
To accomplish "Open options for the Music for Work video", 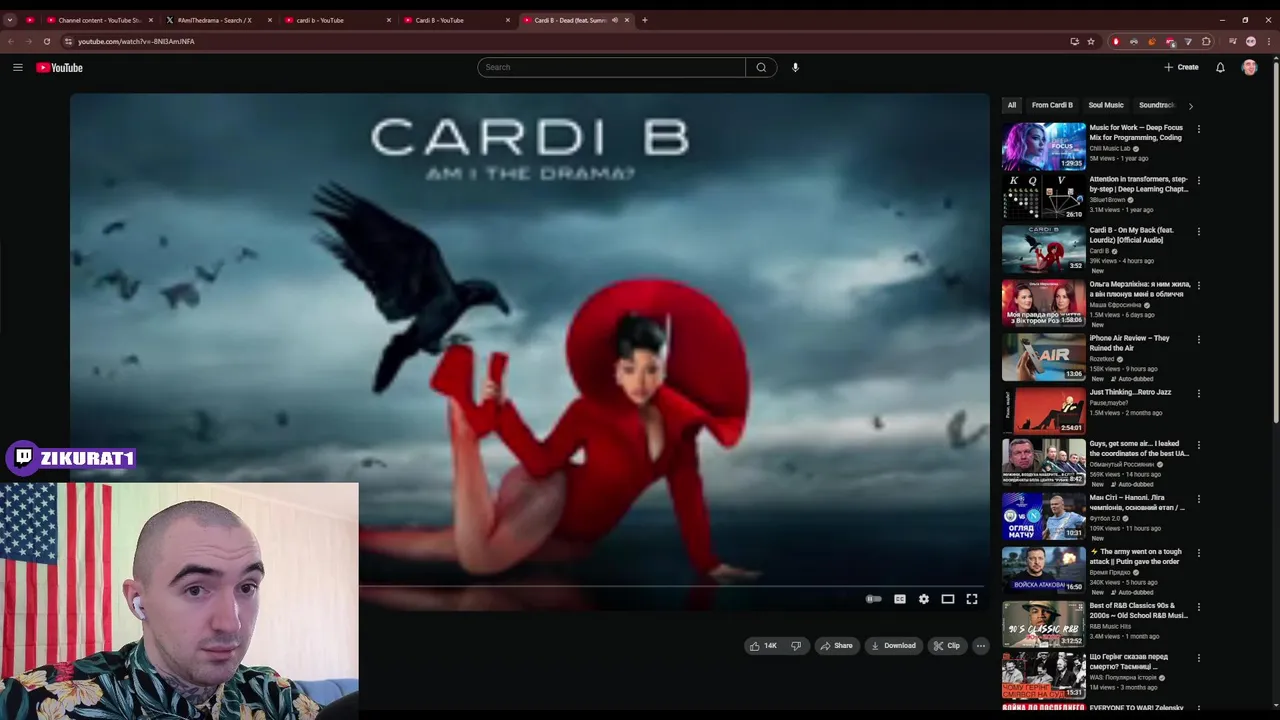I will point(1198,129).
